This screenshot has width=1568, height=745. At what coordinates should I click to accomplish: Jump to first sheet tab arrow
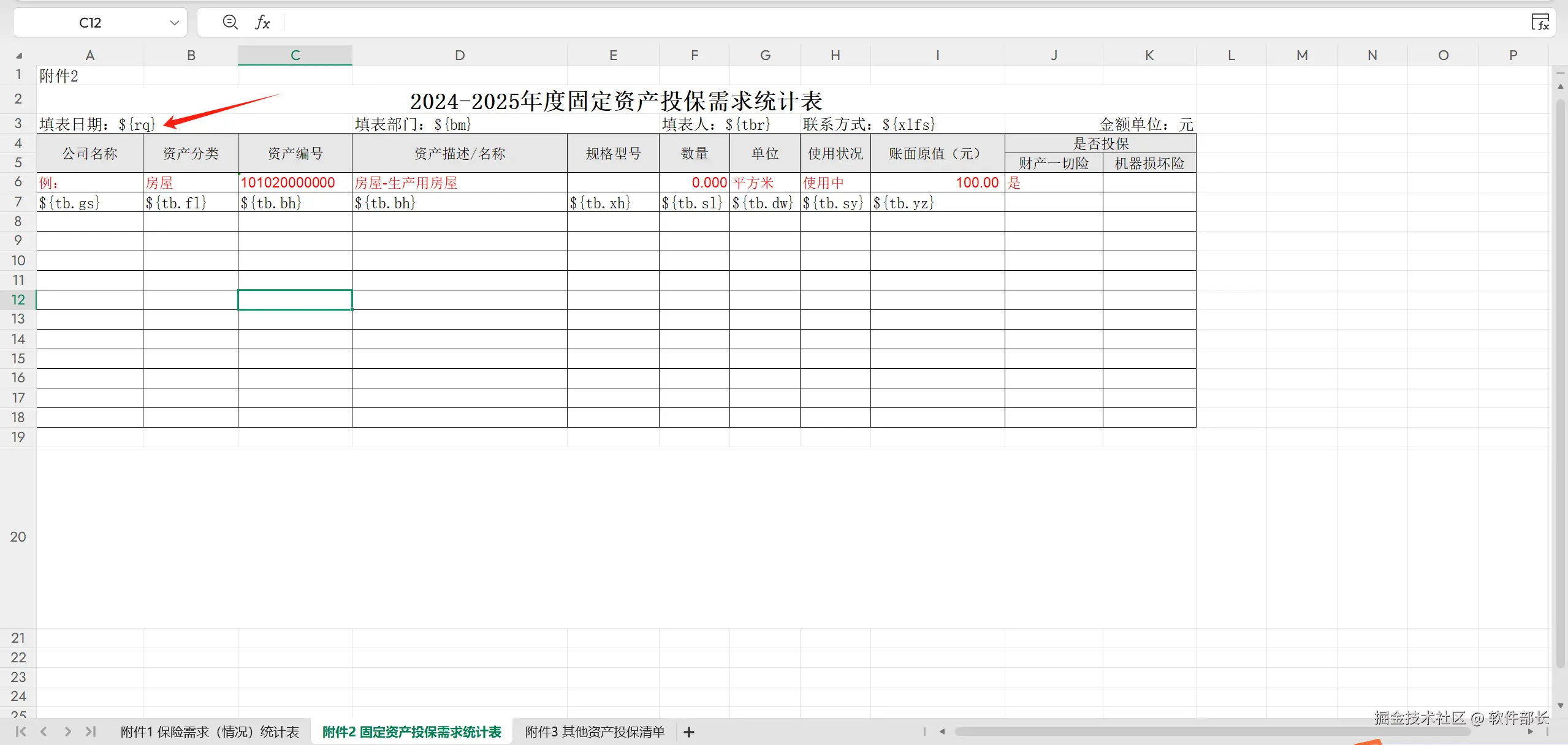coord(21,732)
